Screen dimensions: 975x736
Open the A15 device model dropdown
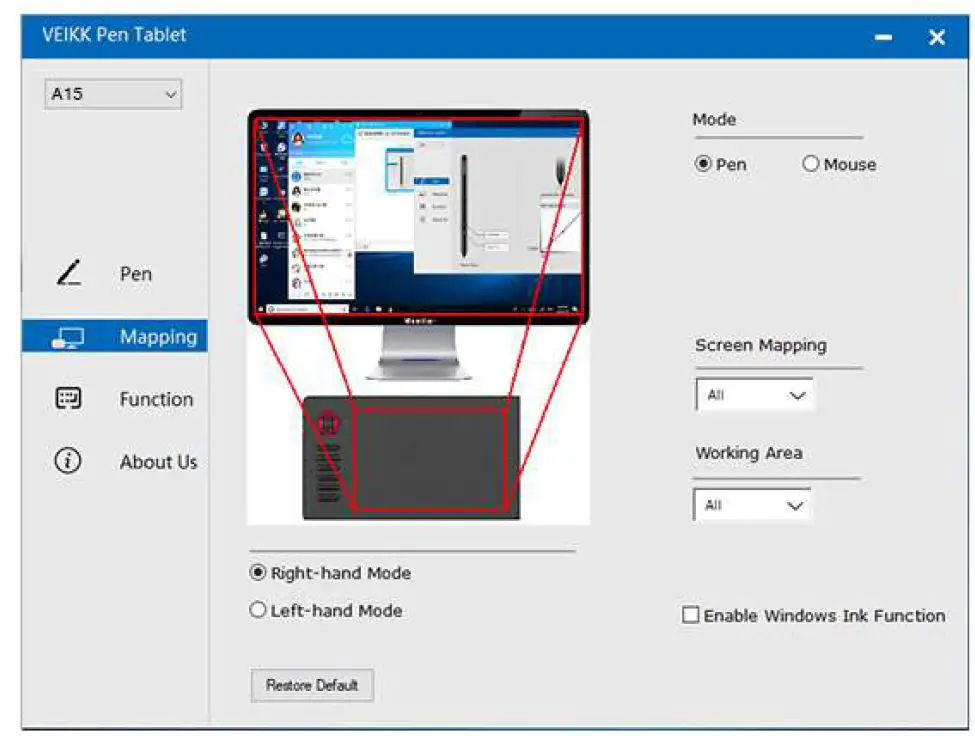point(113,95)
